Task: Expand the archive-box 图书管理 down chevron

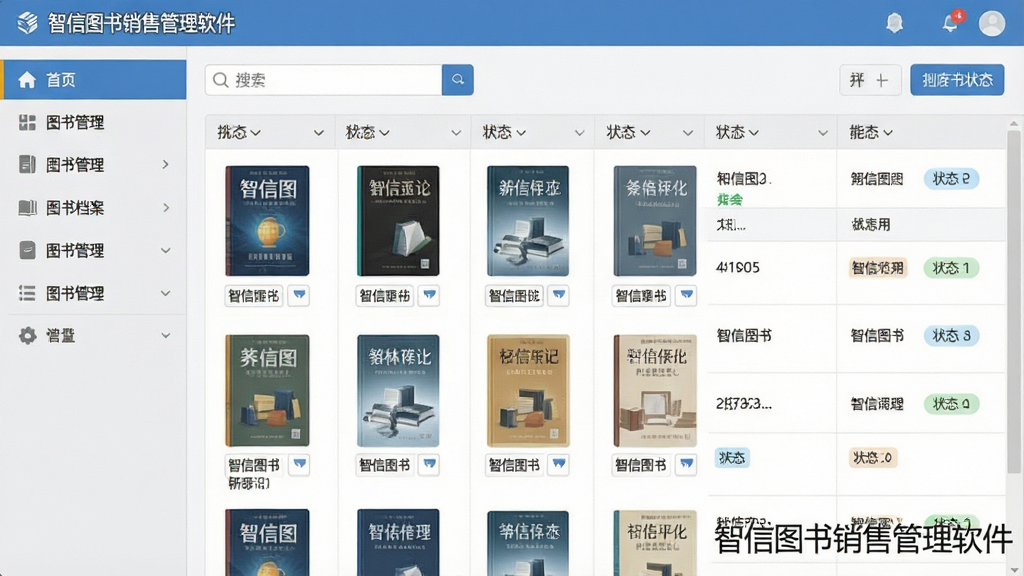Action: coord(166,250)
